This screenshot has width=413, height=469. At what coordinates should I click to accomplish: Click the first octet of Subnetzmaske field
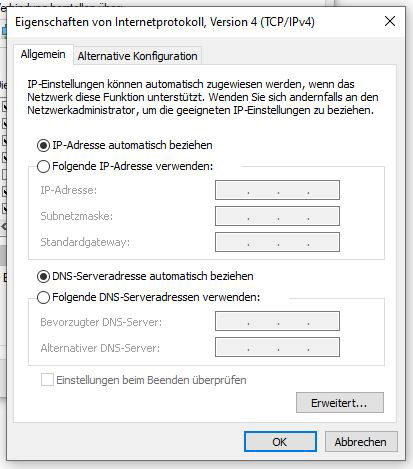pos(232,216)
